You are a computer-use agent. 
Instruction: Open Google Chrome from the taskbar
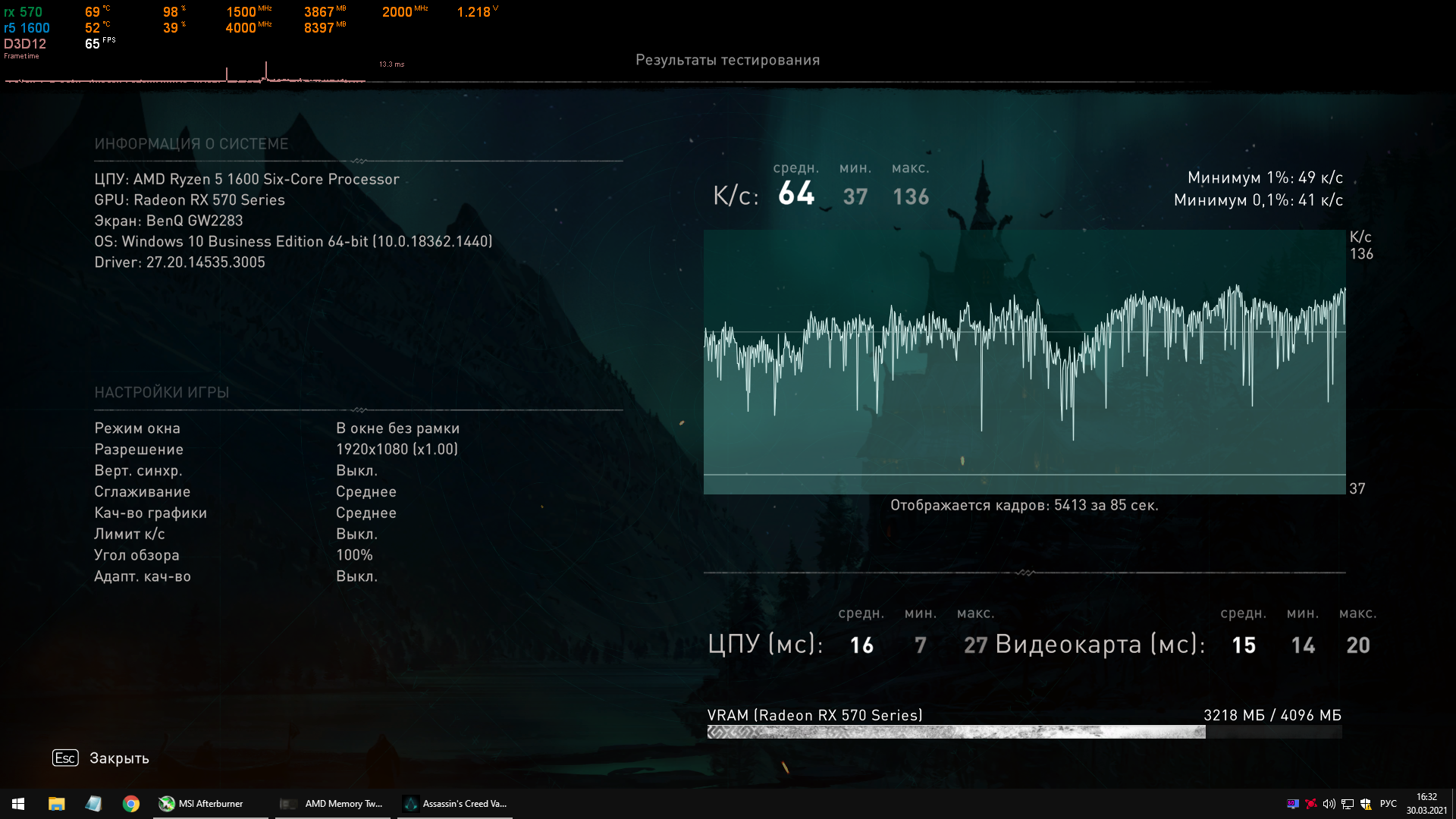(x=130, y=804)
